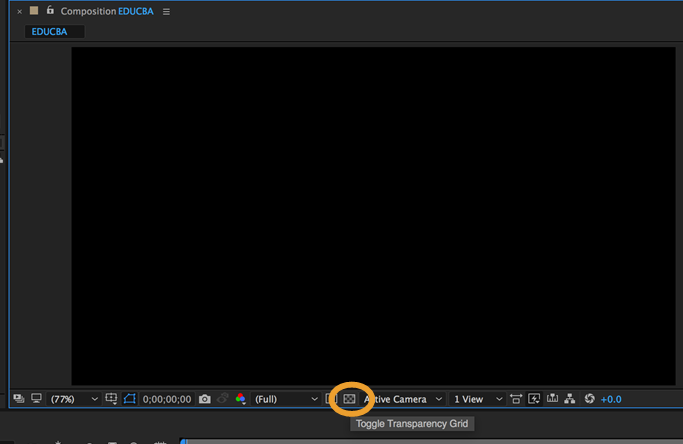The height and width of the screenshot is (444, 683).
Task: Click the Show Snapshot icon
Action: point(223,399)
